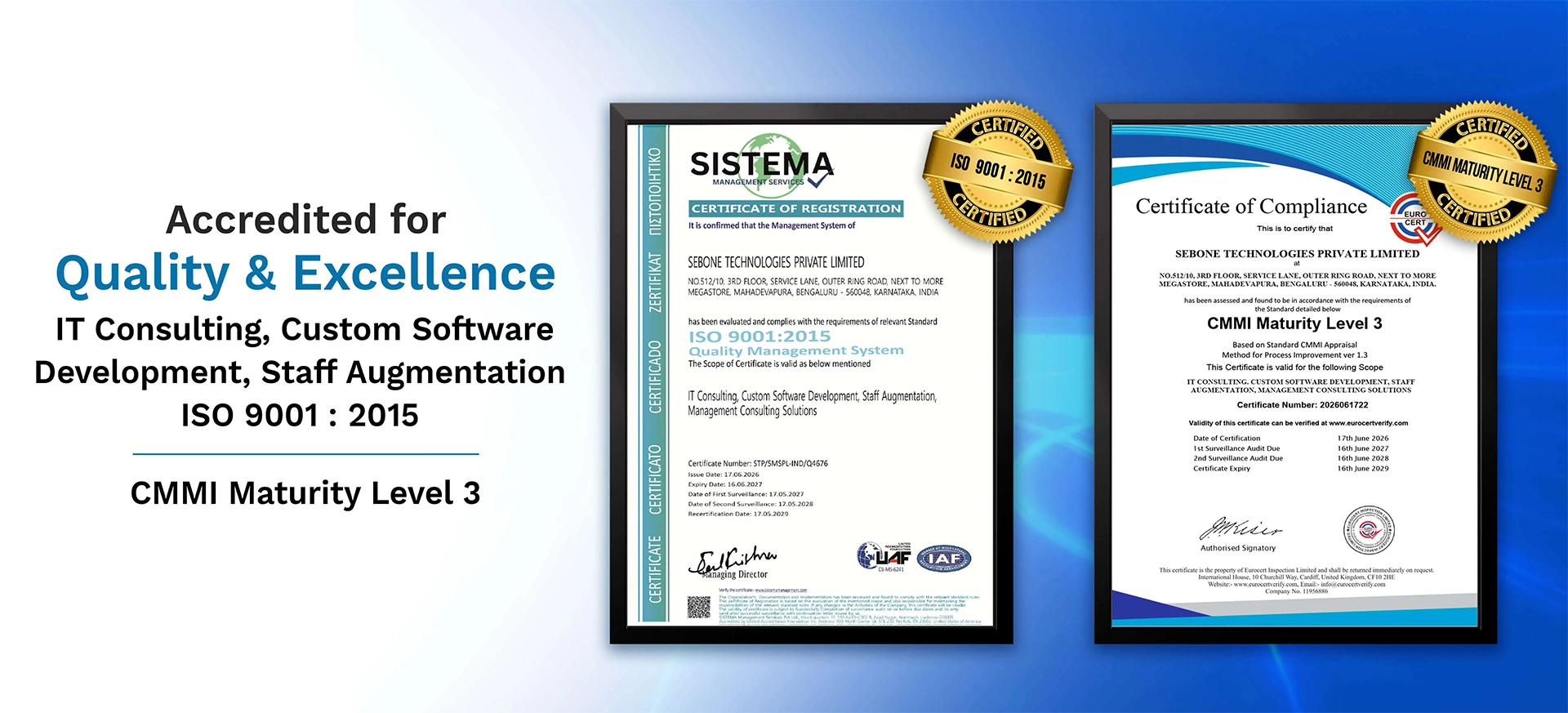The image size is (1568, 713).
Task: Click "Quality Management System" on the ISO certificate
Action: point(796,350)
